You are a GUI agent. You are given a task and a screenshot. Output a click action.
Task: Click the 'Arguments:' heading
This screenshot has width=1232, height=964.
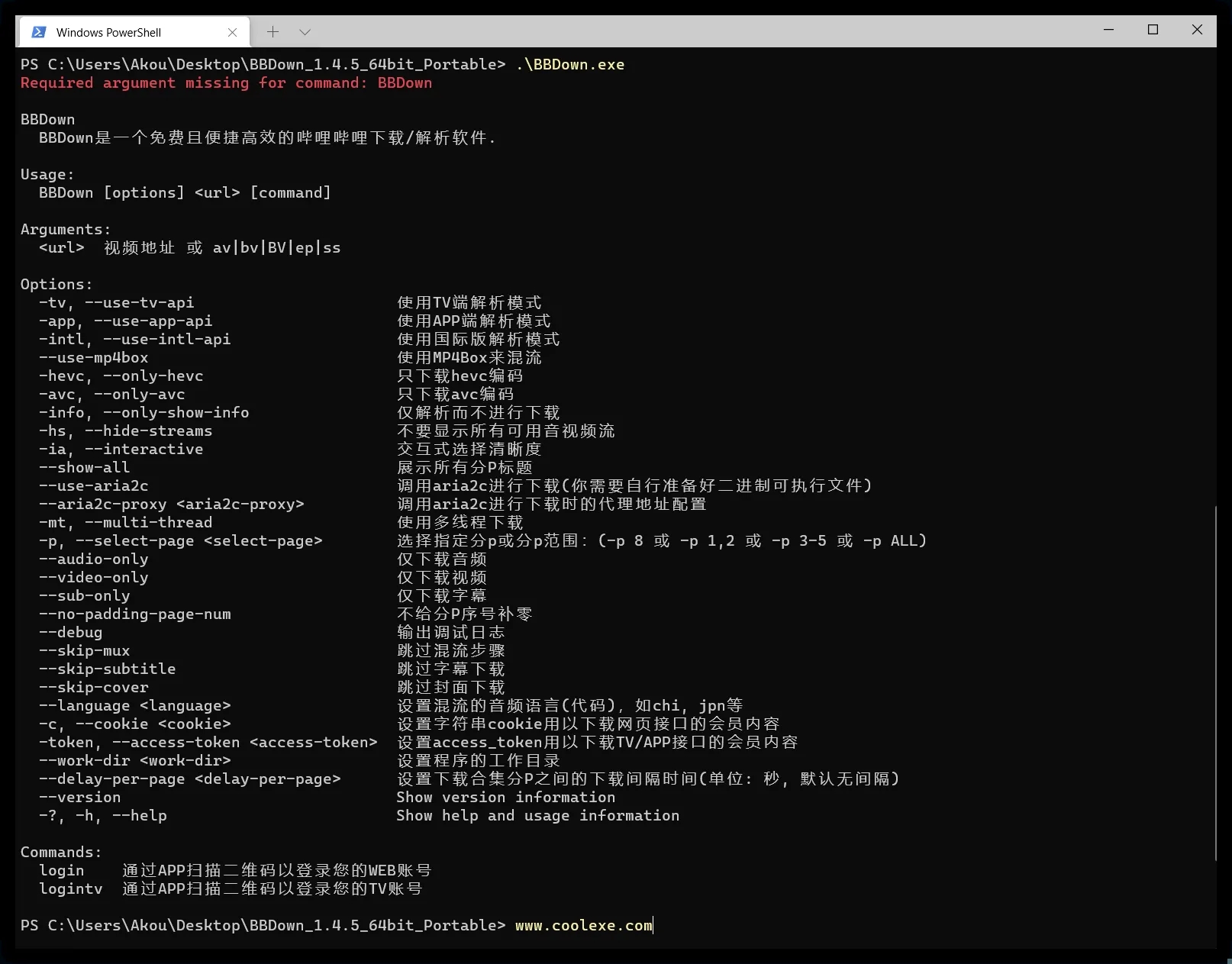[x=66, y=229]
